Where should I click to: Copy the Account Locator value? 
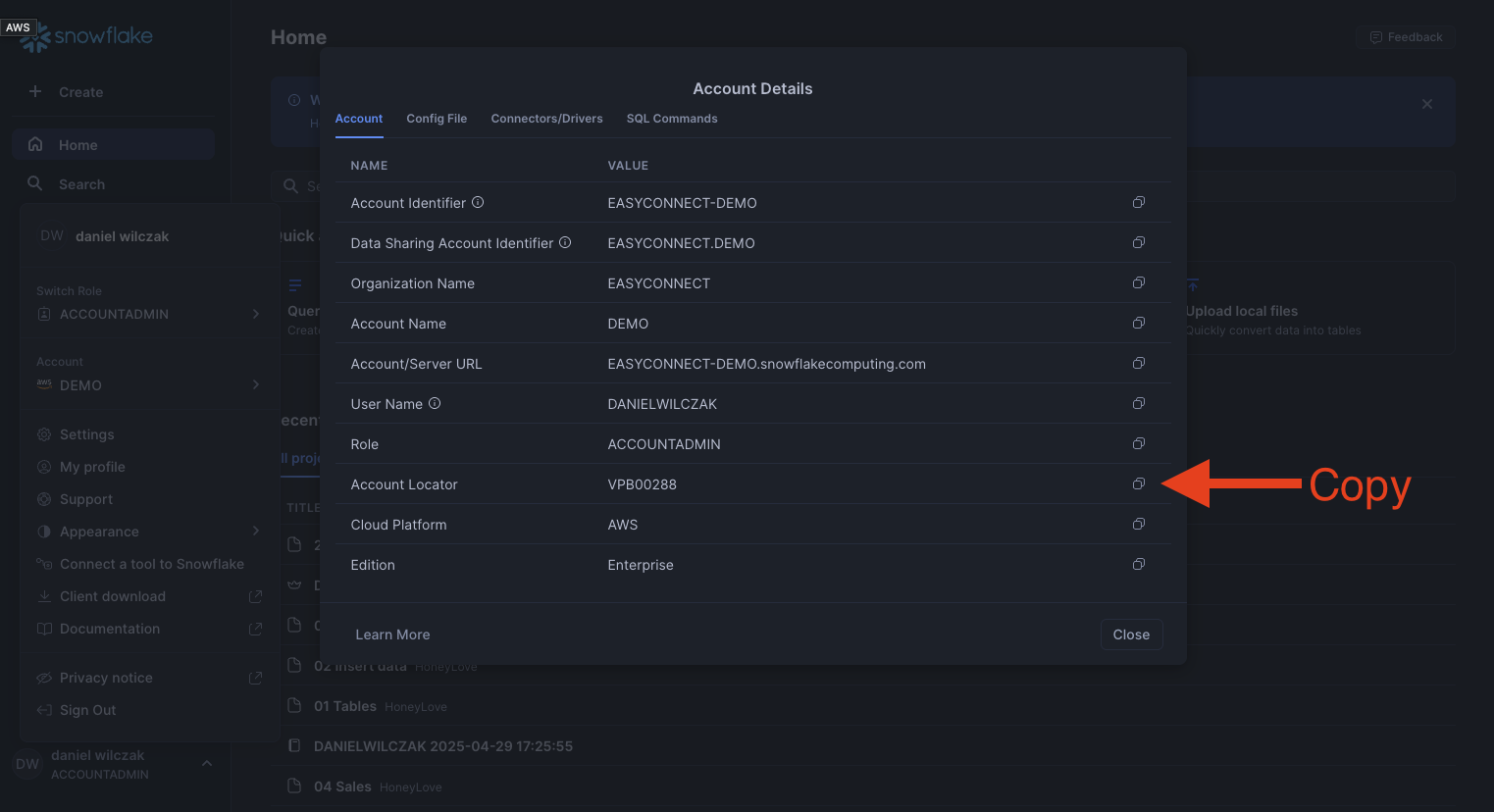click(x=1138, y=484)
